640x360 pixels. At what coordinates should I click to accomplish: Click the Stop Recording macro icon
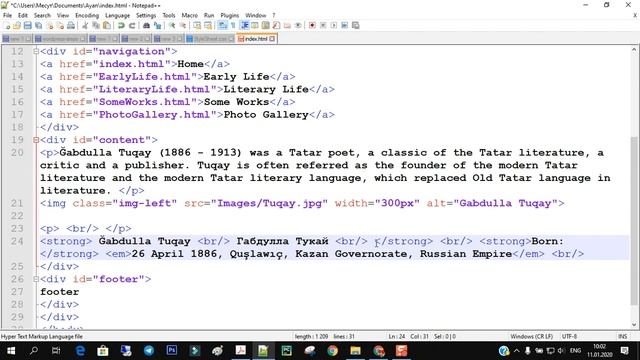[x=323, y=25]
